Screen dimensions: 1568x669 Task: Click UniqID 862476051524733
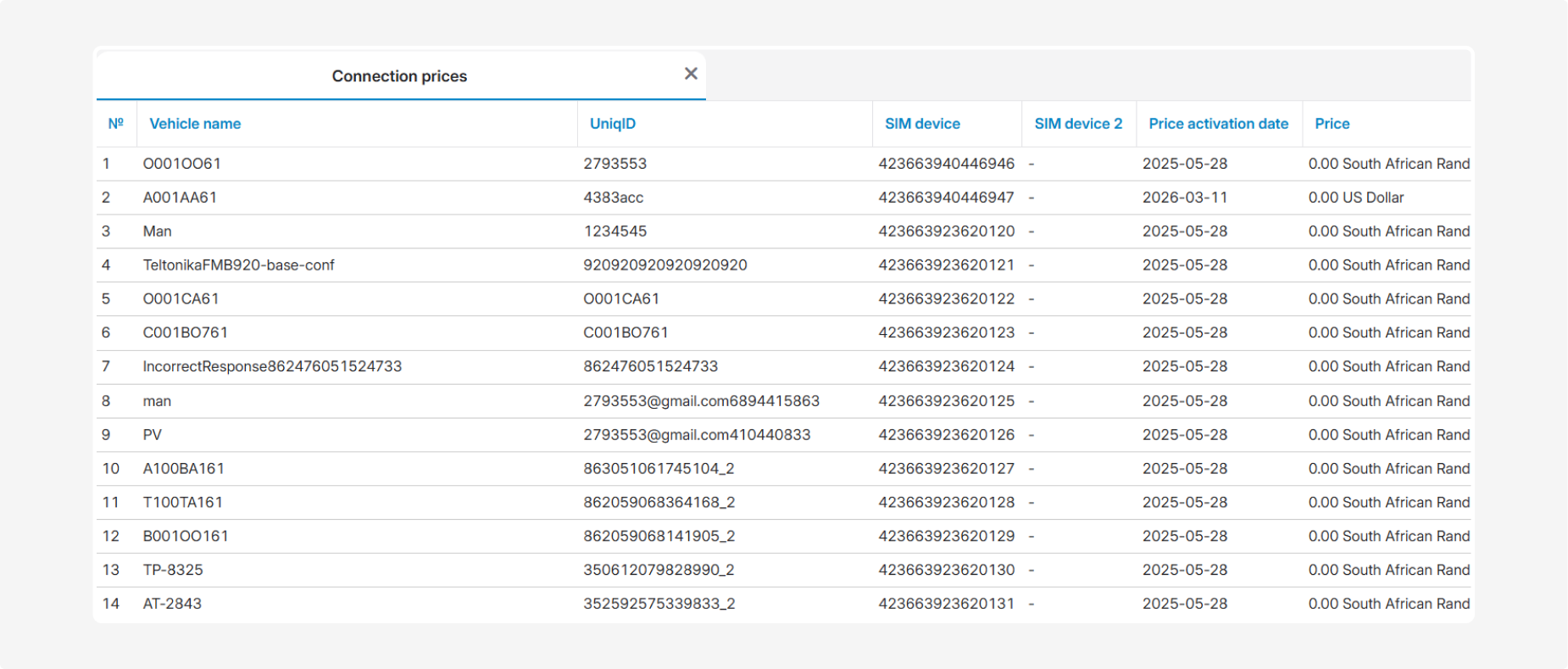click(x=650, y=367)
